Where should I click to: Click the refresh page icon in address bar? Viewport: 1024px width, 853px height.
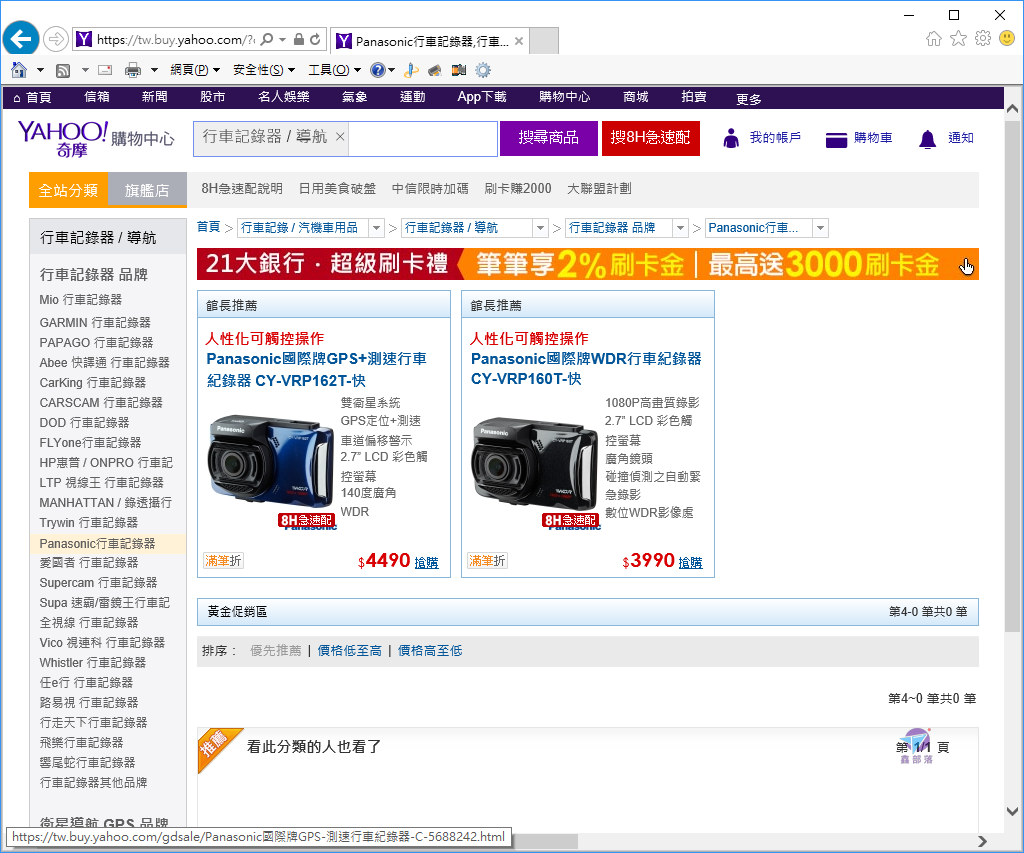pyautogui.click(x=315, y=39)
